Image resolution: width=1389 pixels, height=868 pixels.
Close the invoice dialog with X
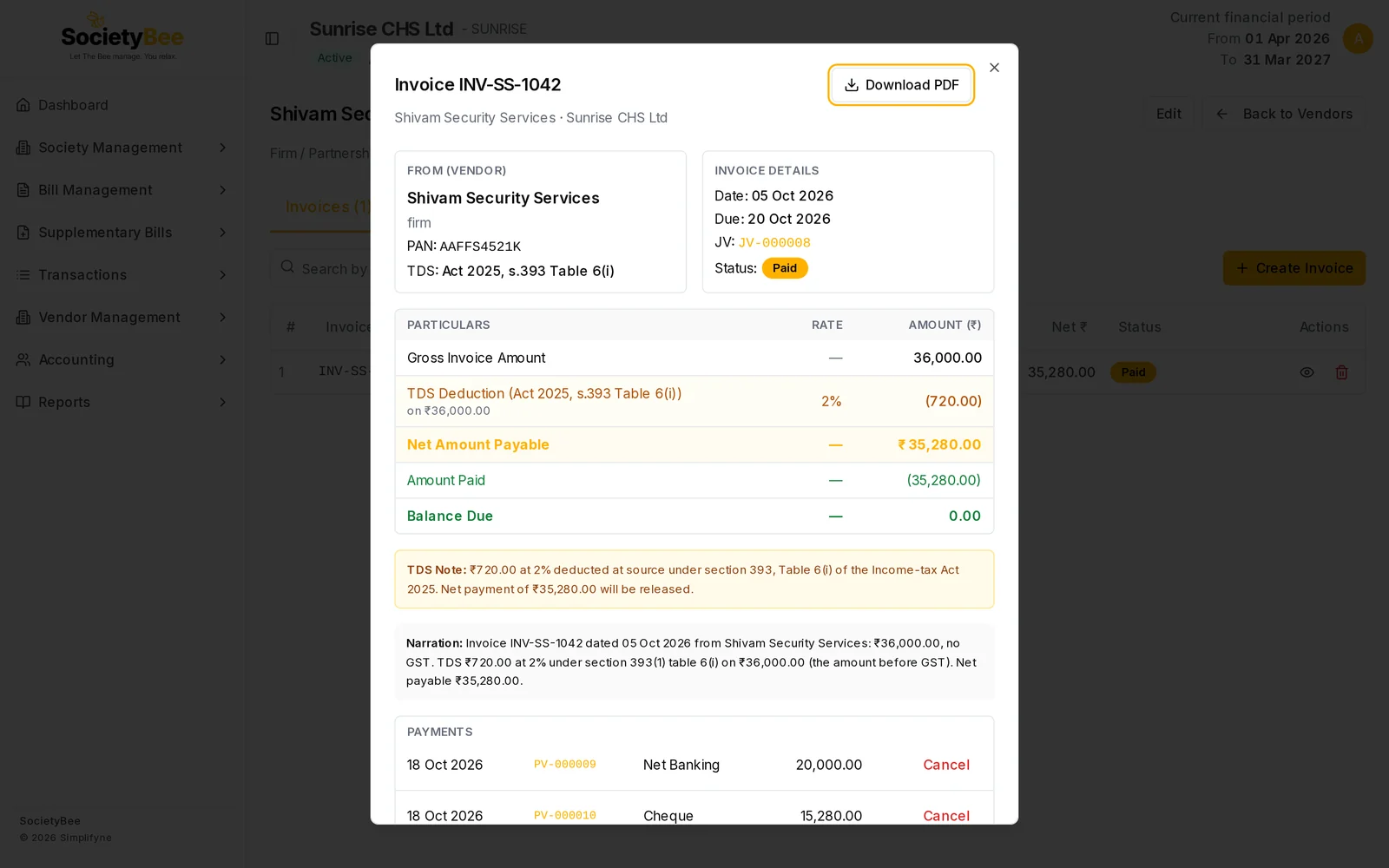point(994,68)
